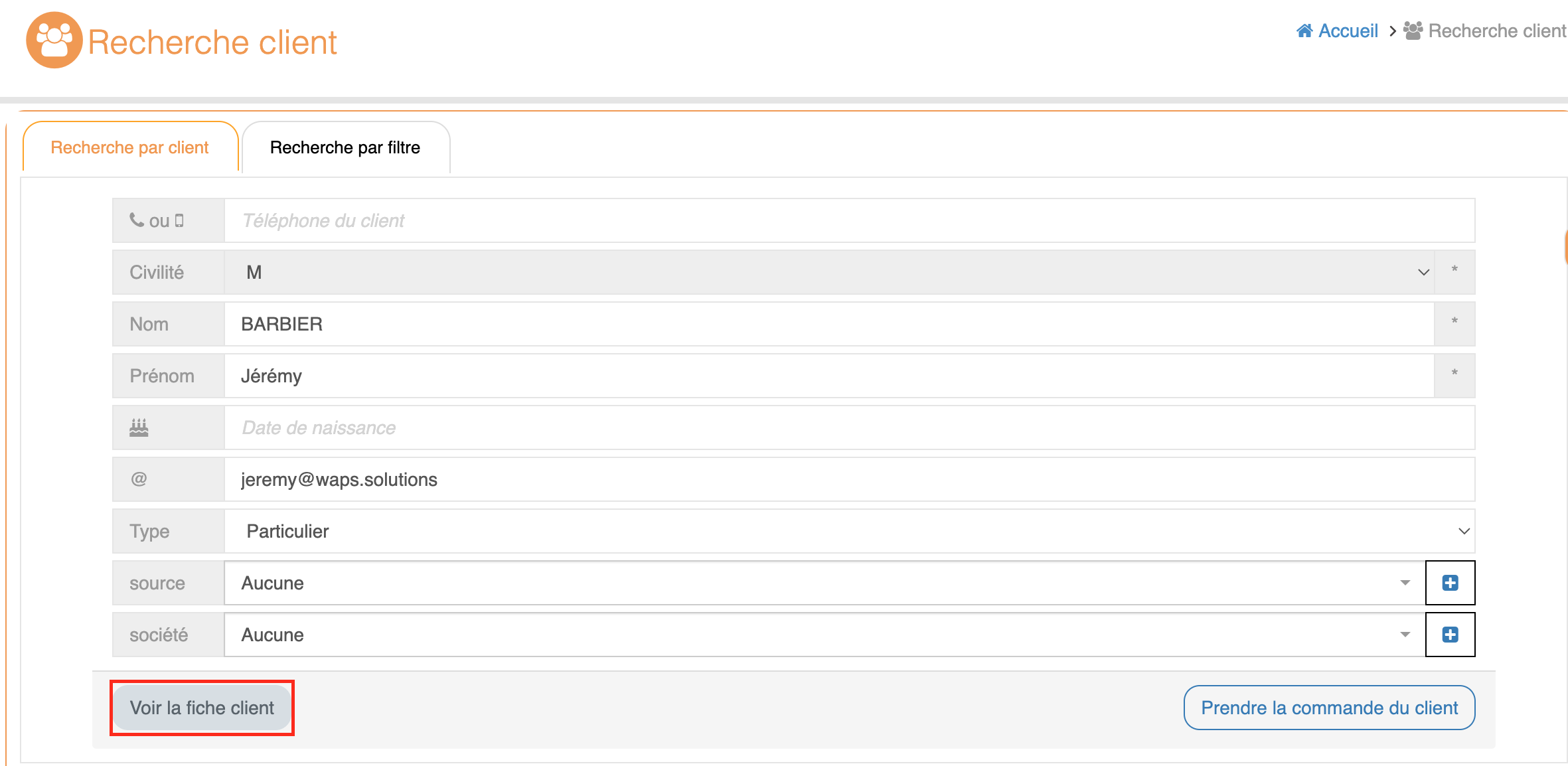Switch to Recherche par filtre tab

tap(345, 147)
